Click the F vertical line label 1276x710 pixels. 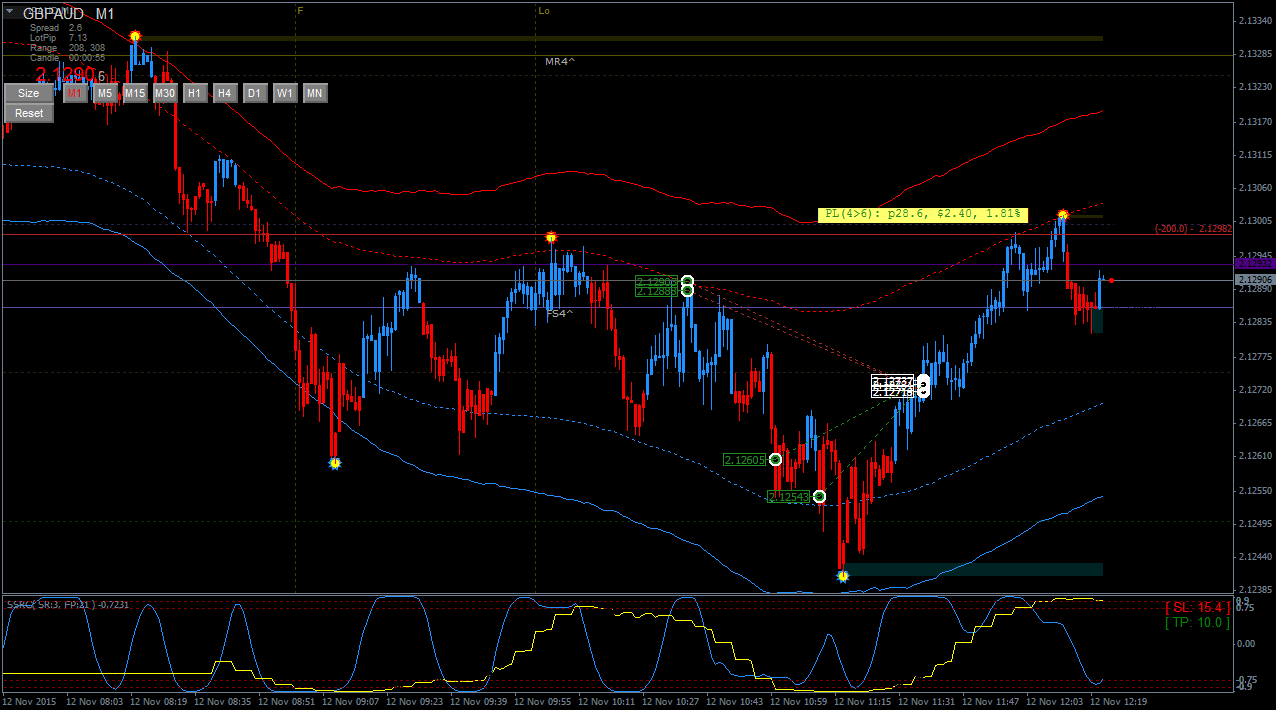(300, 10)
